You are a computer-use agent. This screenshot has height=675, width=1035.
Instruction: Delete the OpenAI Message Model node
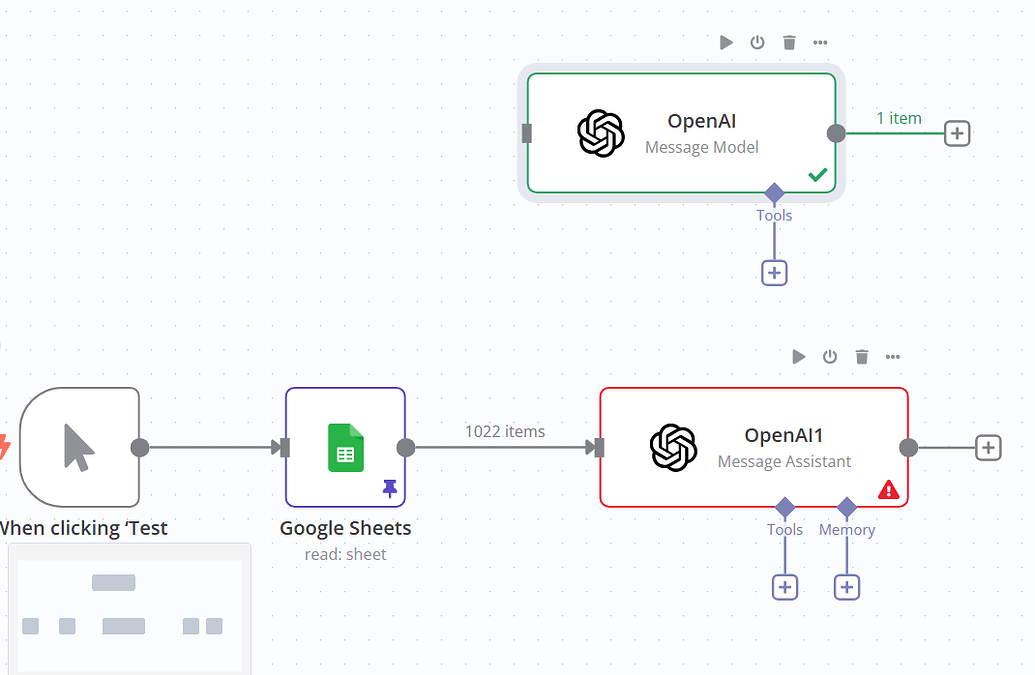coord(789,43)
